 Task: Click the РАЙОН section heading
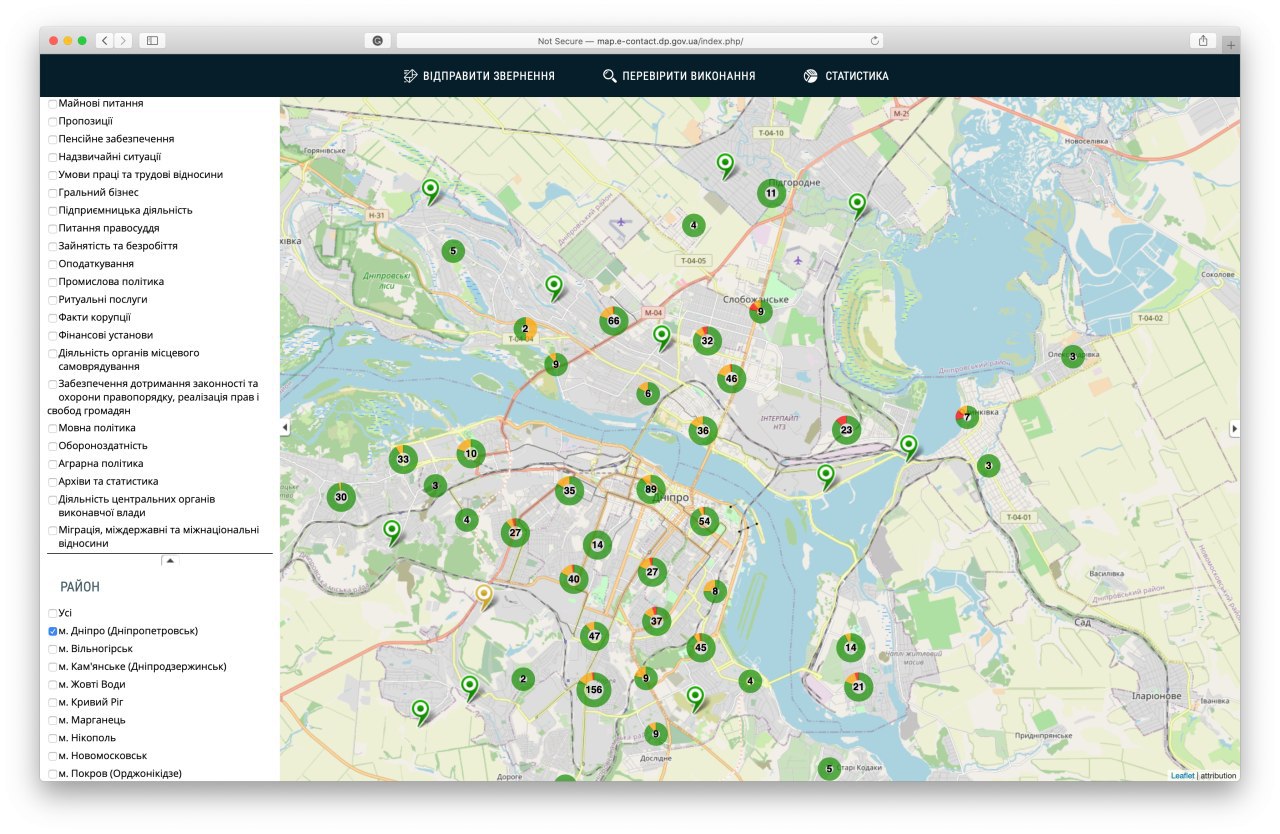point(80,587)
